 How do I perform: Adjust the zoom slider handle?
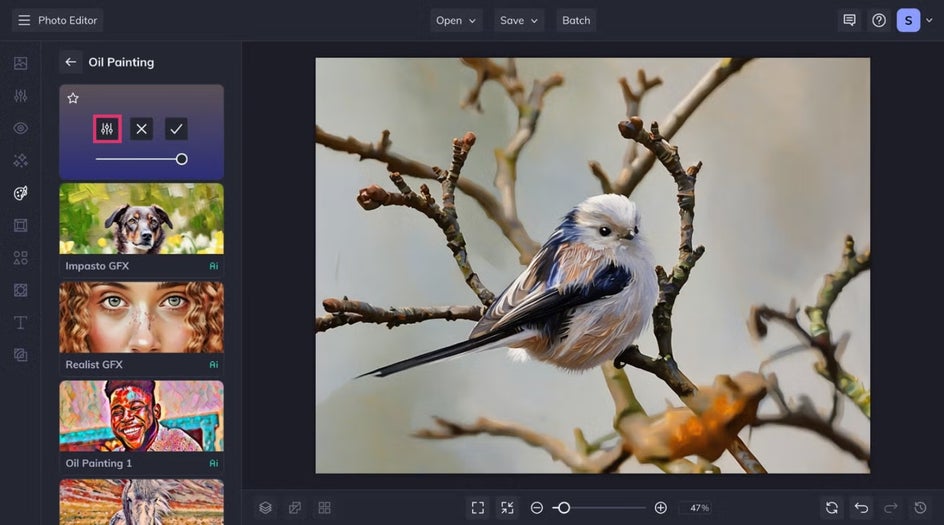pyautogui.click(x=564, y=508)
